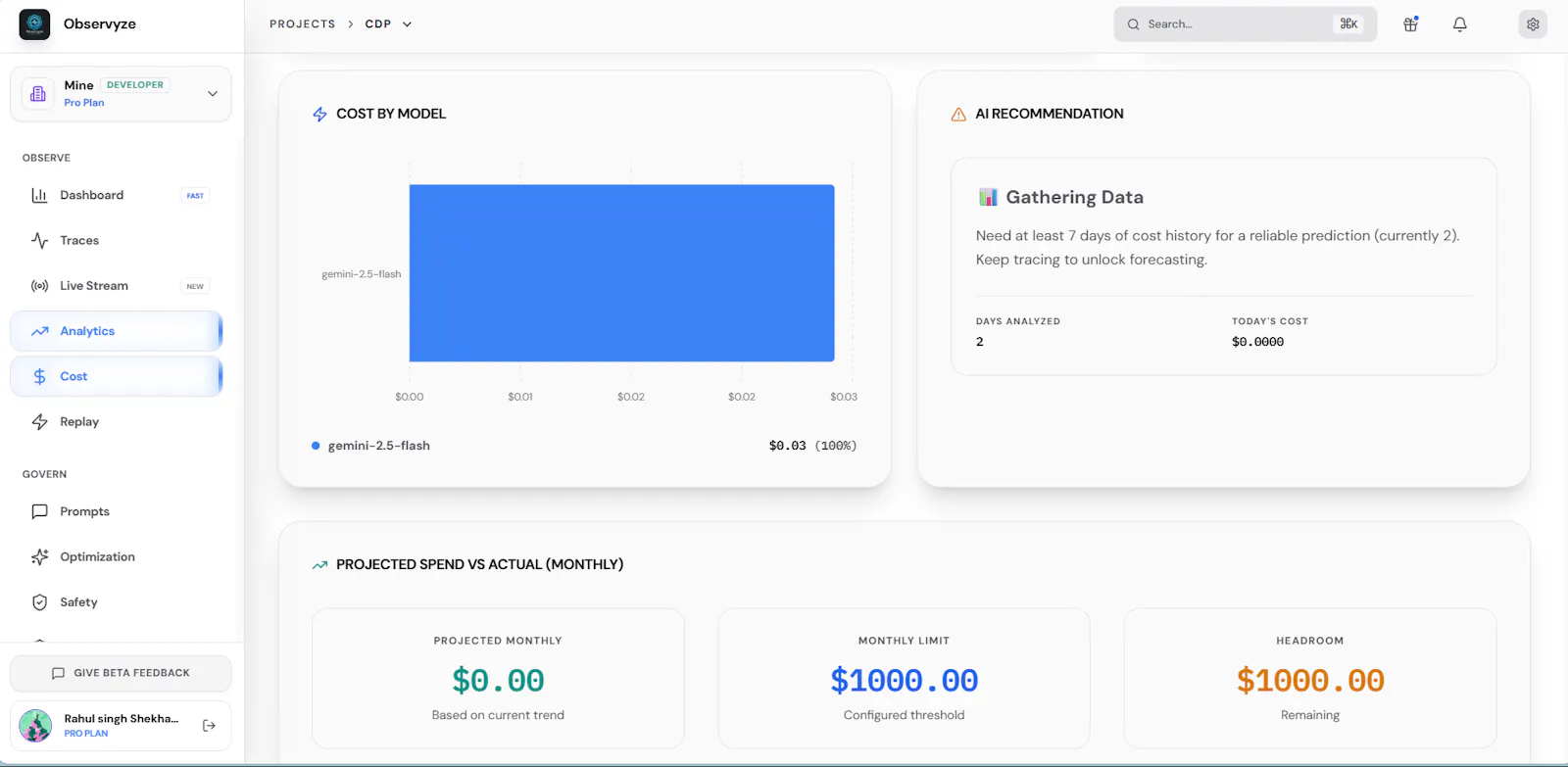
Task: Click the Give Beta Feedback button
Action: [x=121, y=673]
